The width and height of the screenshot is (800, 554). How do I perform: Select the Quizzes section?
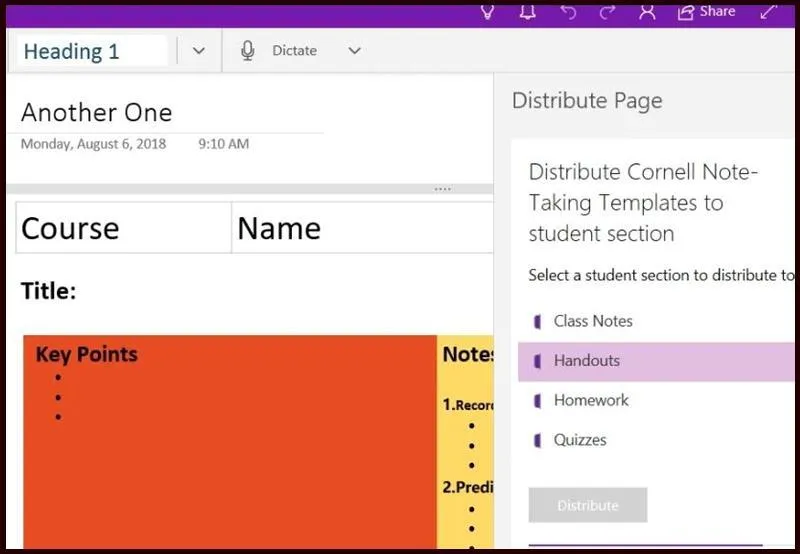point(656,440)
